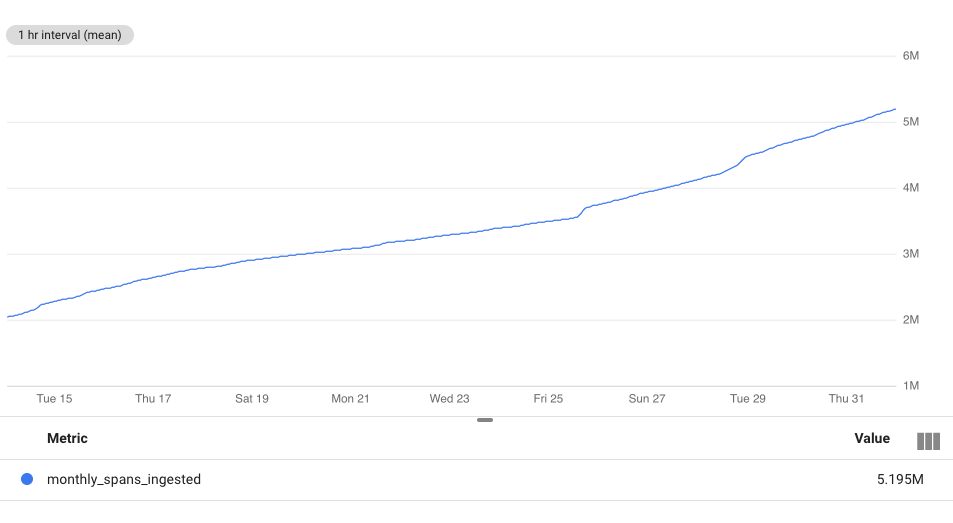Click the Wed 23 date label
The height and width of the screenshot is (523, 953).
(449, 398)
